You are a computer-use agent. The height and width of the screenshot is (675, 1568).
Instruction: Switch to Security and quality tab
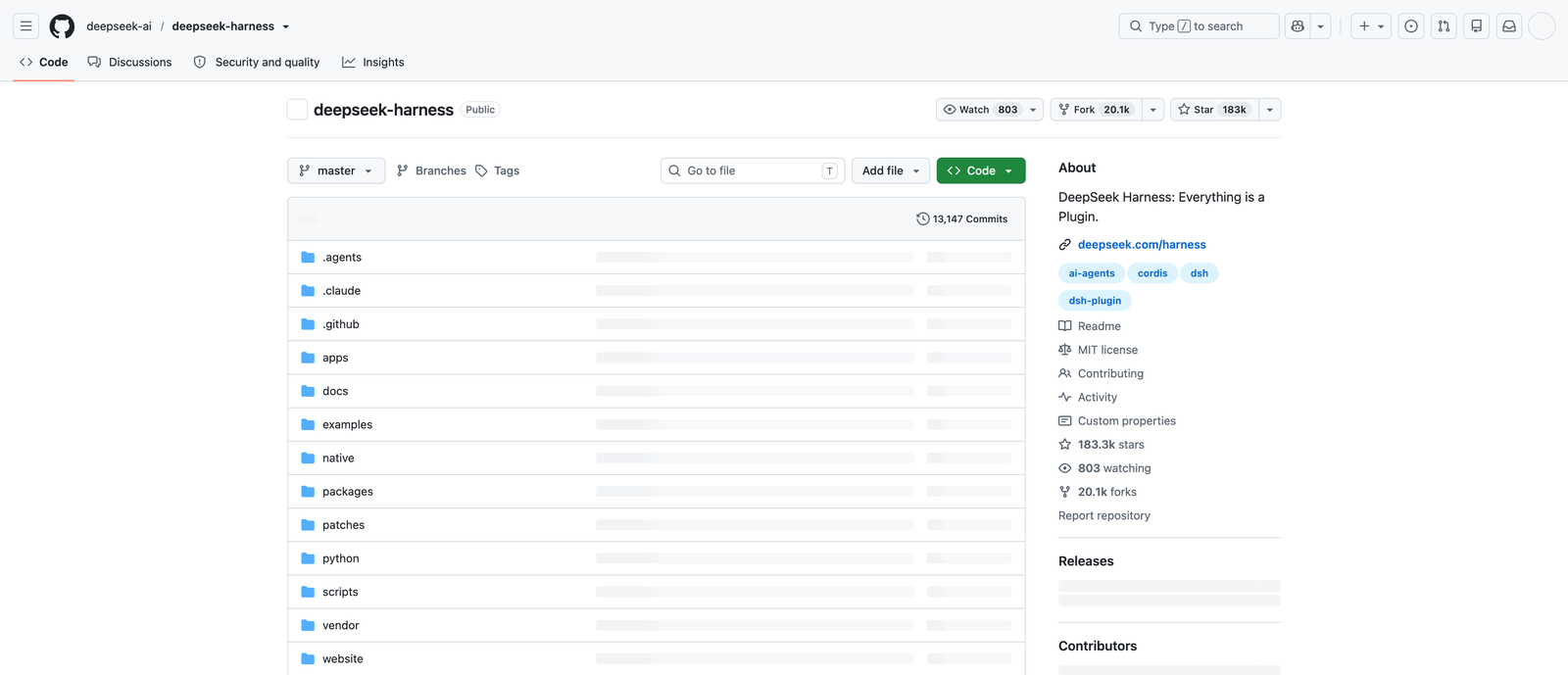257,62
